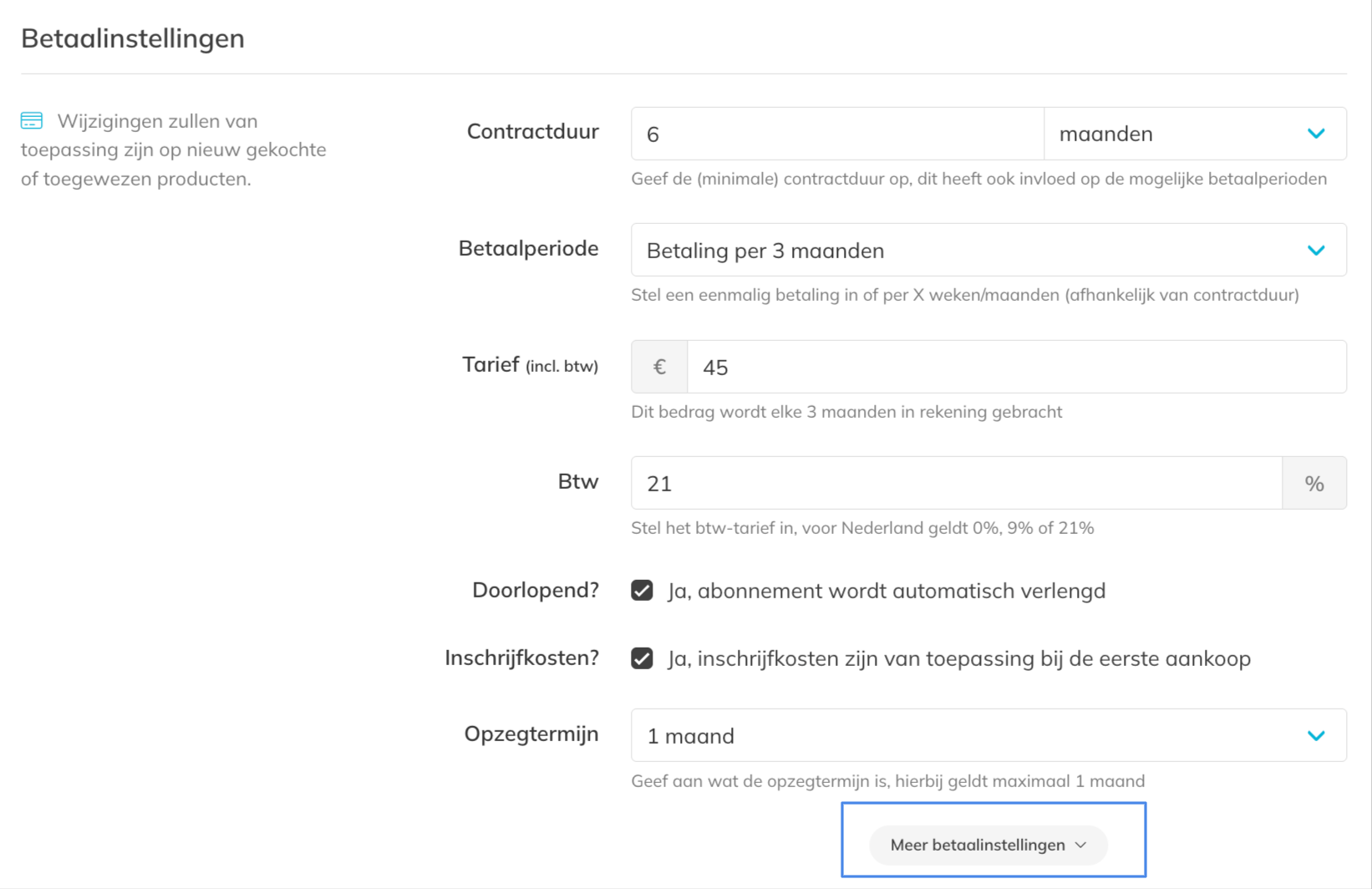
Task: Click the small chevron on Meer betaalinstellingen
Action: pyautogui.click(x=1081, y=846)
